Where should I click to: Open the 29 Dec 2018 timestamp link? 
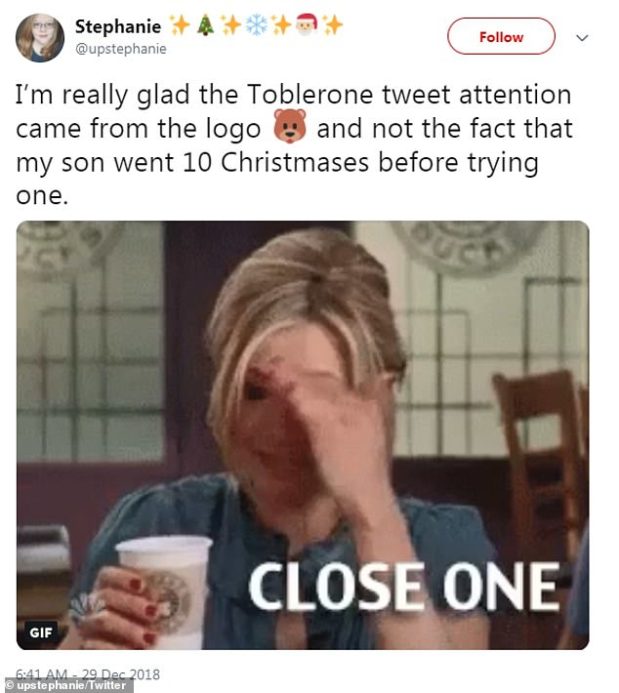[x=87, y=674]
